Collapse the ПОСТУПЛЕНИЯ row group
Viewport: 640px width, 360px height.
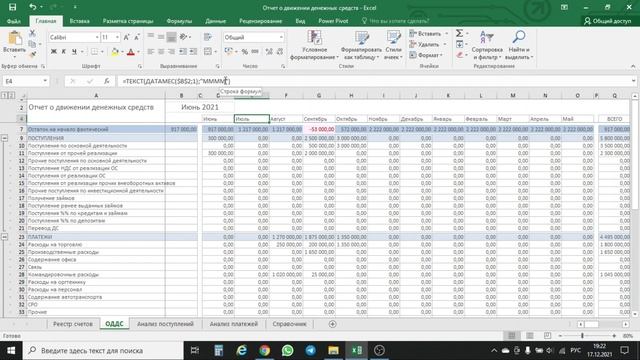(4, 138)
